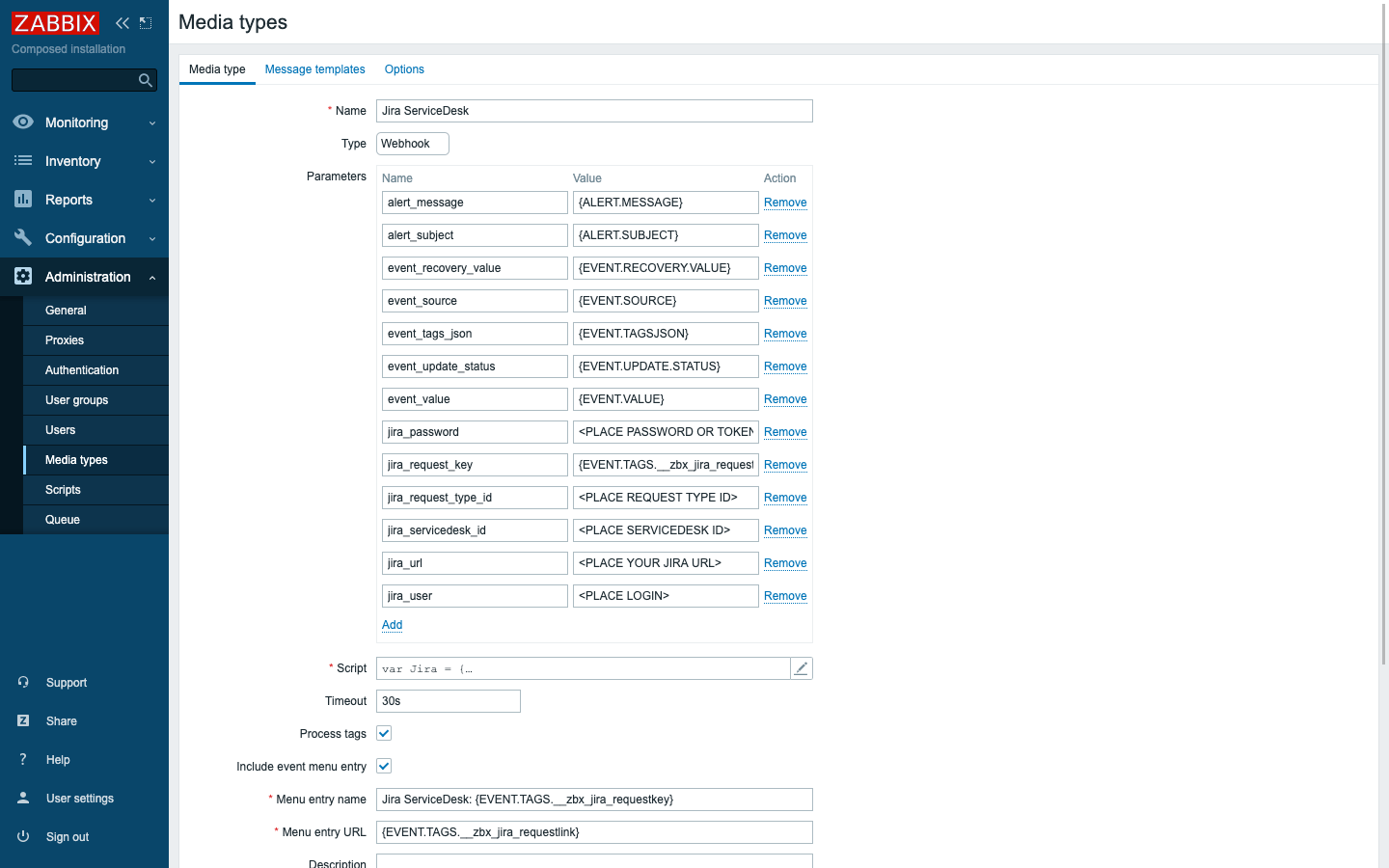This screenshot has width=1389, height=868.
Task: Click the search magnifier icon
Action: pyautogui.click(x=146, y=80)
